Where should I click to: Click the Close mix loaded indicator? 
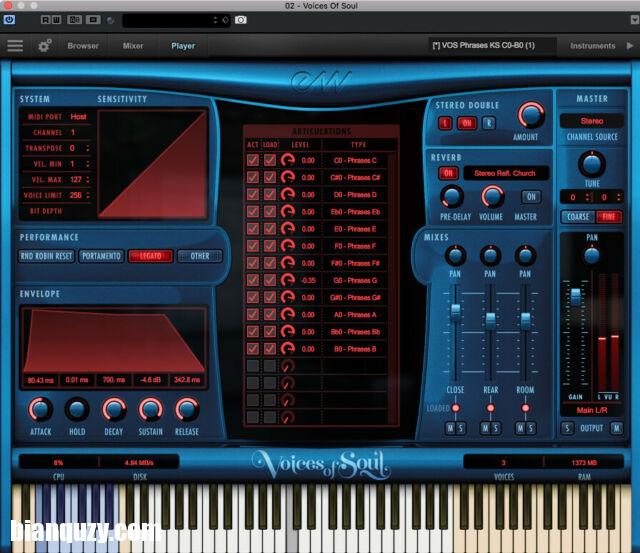click(x=456, y=408)
